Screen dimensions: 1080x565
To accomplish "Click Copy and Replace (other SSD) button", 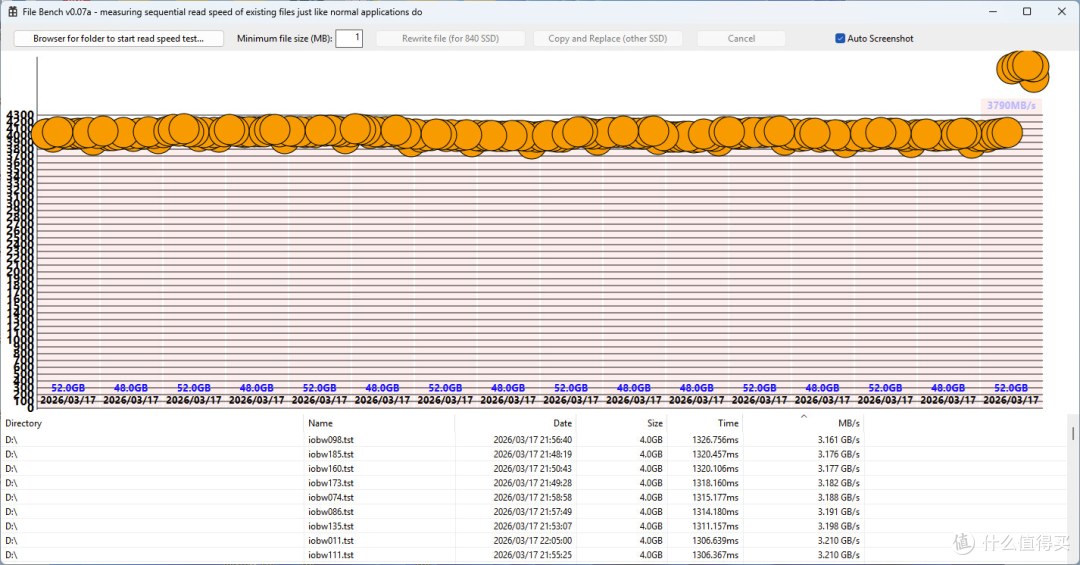I will (x=608, y=39).
